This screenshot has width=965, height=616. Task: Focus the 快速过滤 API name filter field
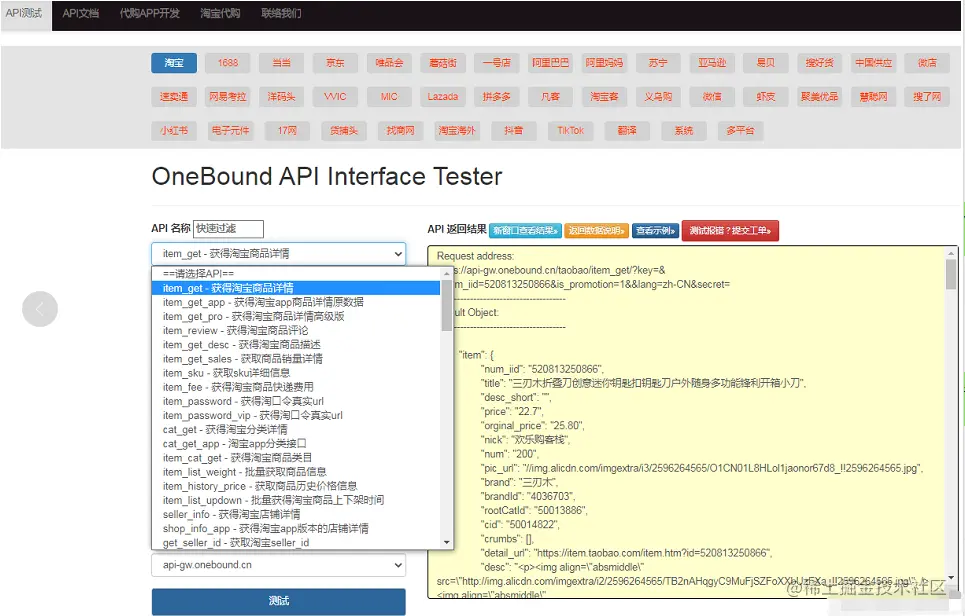[x=228, y=228]
